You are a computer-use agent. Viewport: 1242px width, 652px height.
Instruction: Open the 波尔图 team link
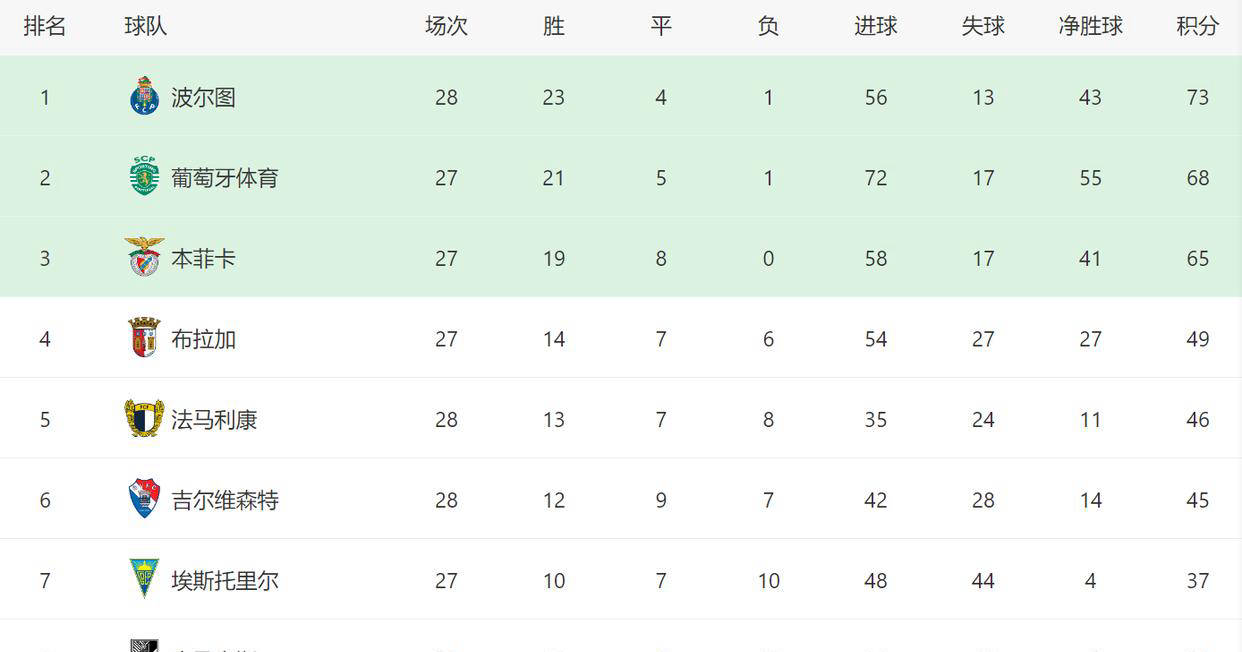coord(203,97)
